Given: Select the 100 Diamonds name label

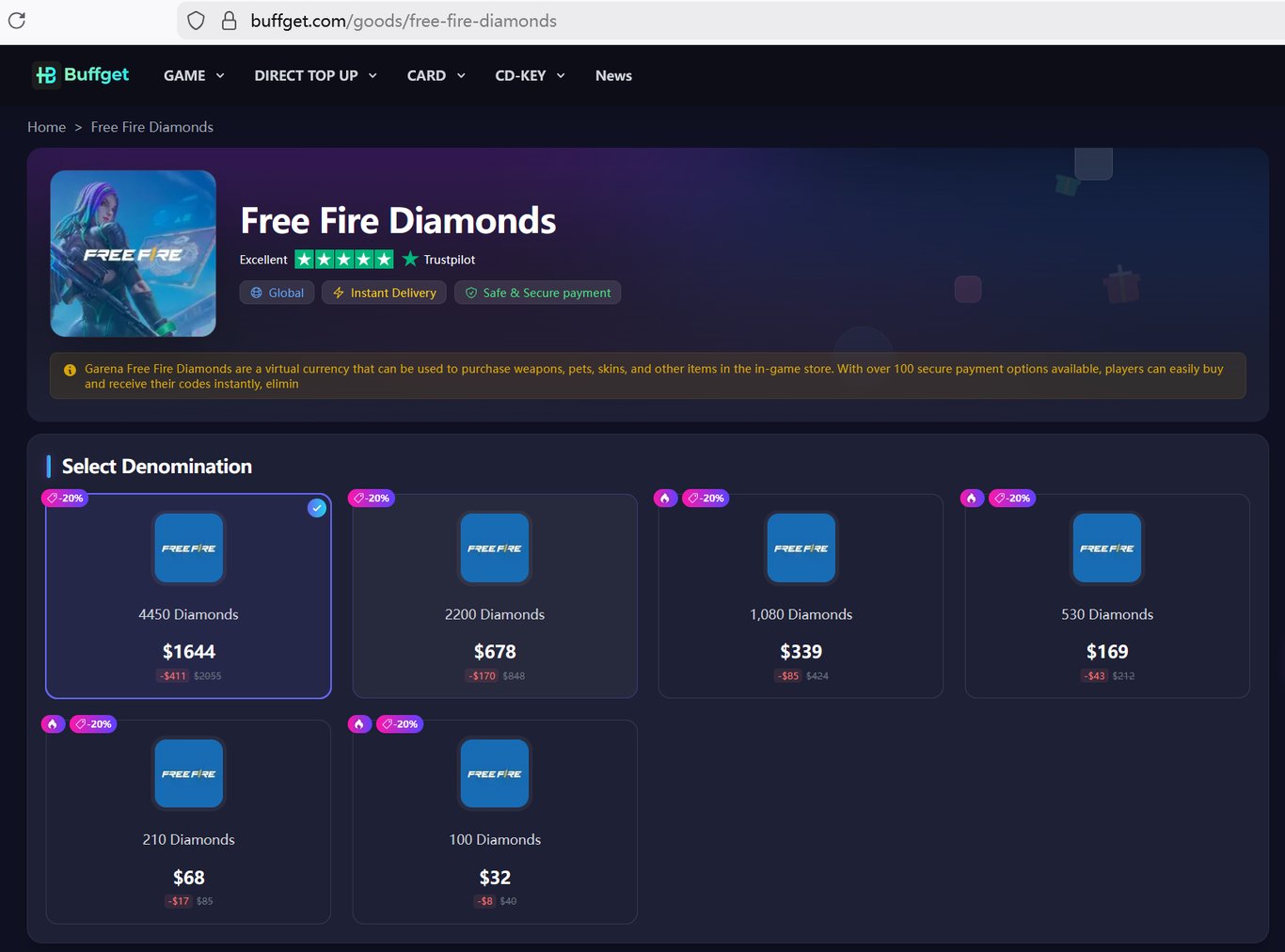Looking at the screenshot, I should 495,839.
